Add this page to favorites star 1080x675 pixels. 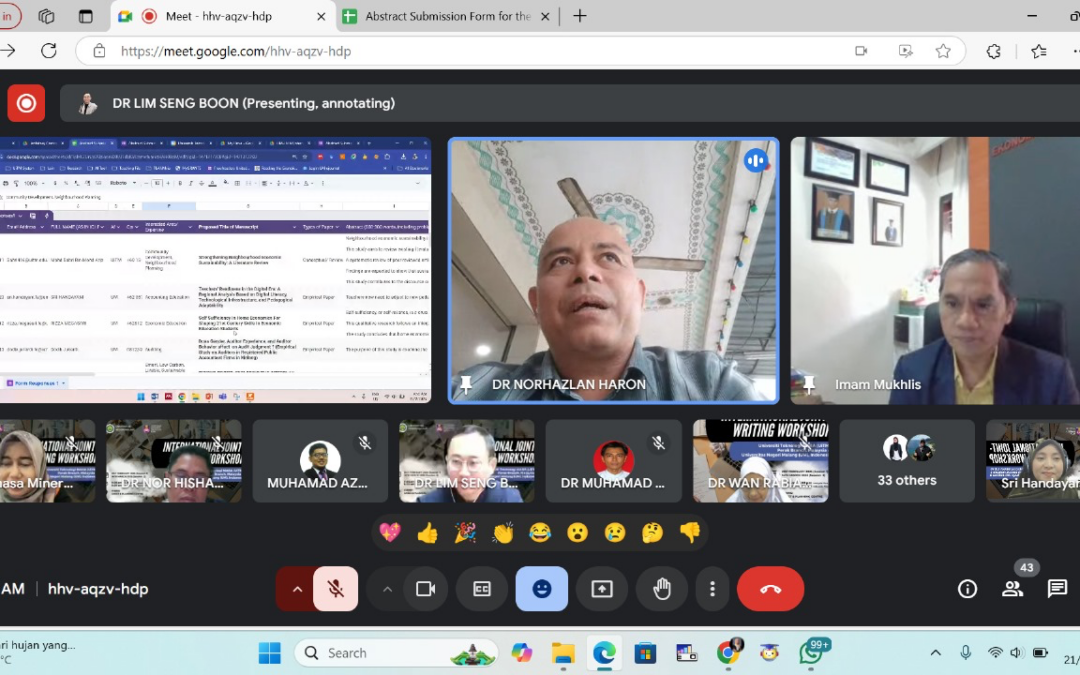pyautogui.click(x=943, y=51)
